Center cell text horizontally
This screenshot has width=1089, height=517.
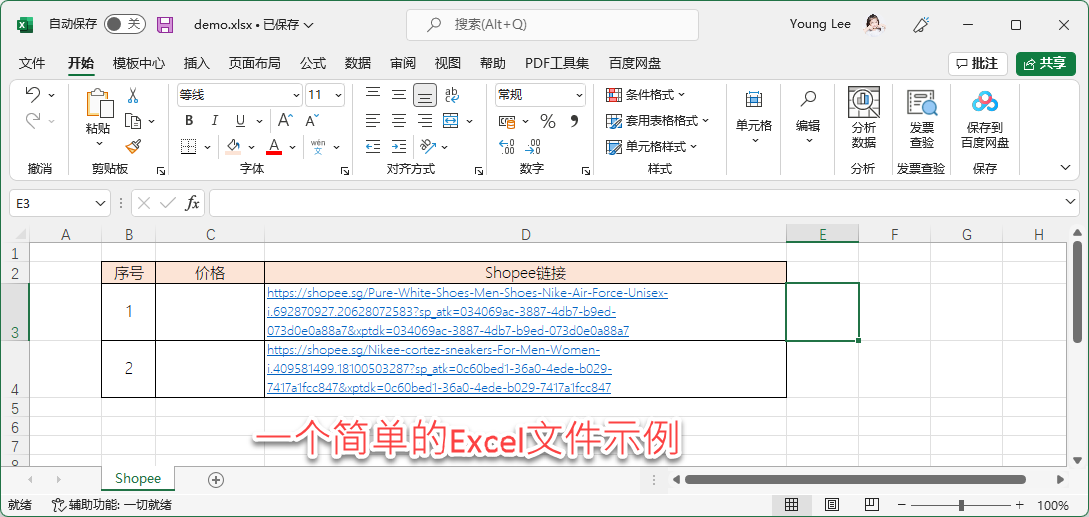(399, 120)
